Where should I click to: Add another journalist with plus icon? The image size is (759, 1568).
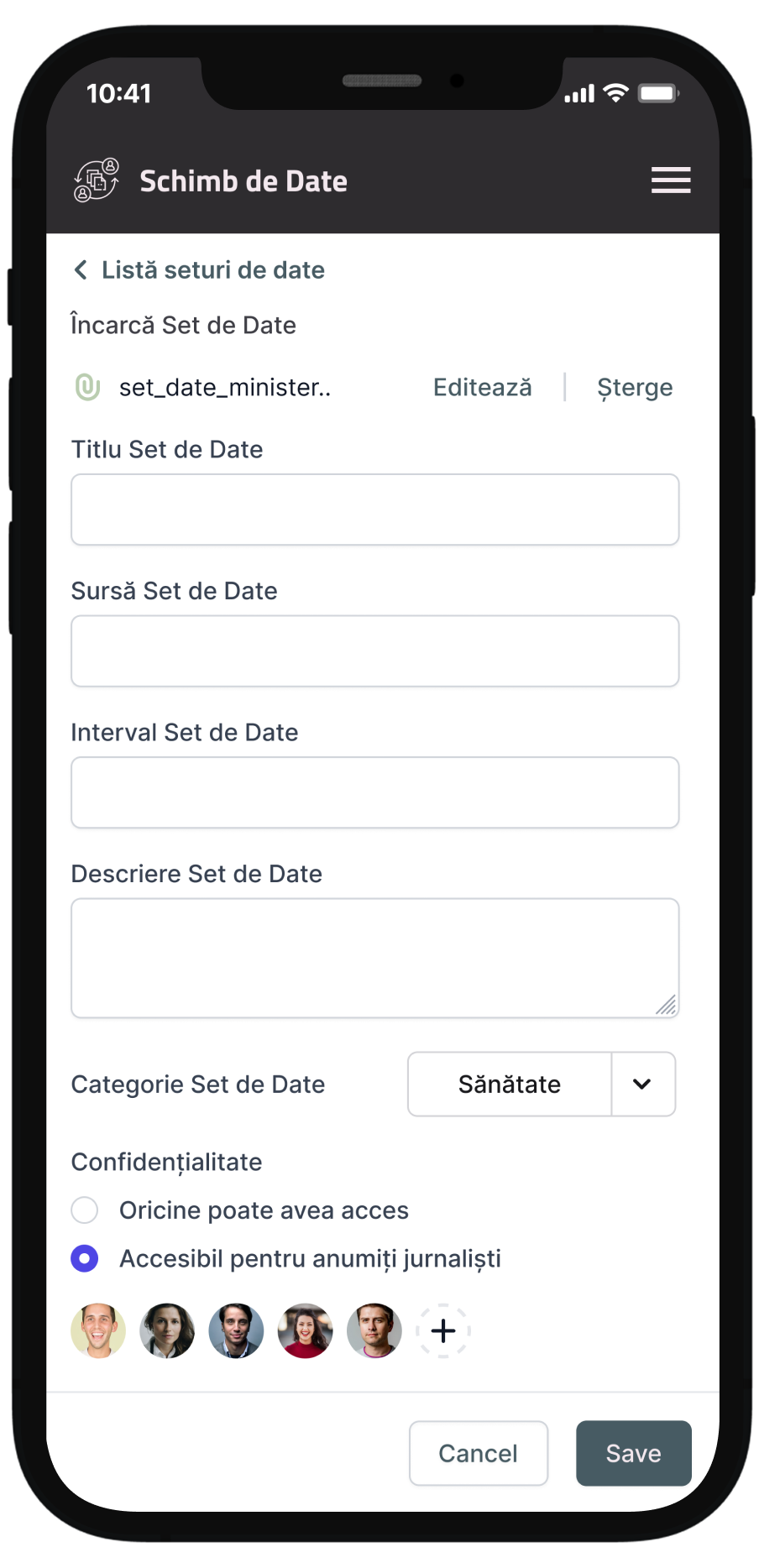pyautogui.click(x=443, y=1330)
